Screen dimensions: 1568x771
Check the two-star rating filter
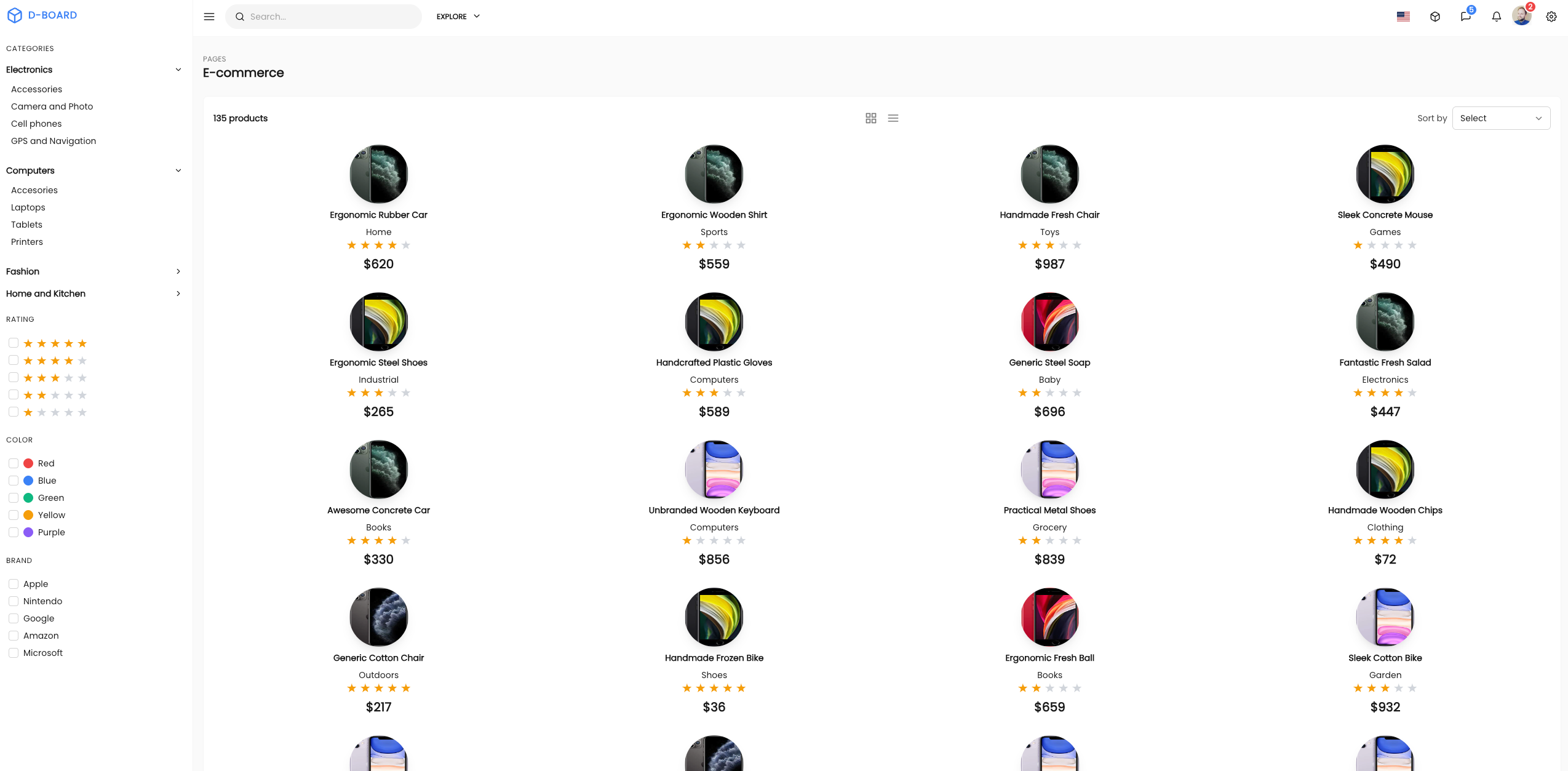[14, 394]
